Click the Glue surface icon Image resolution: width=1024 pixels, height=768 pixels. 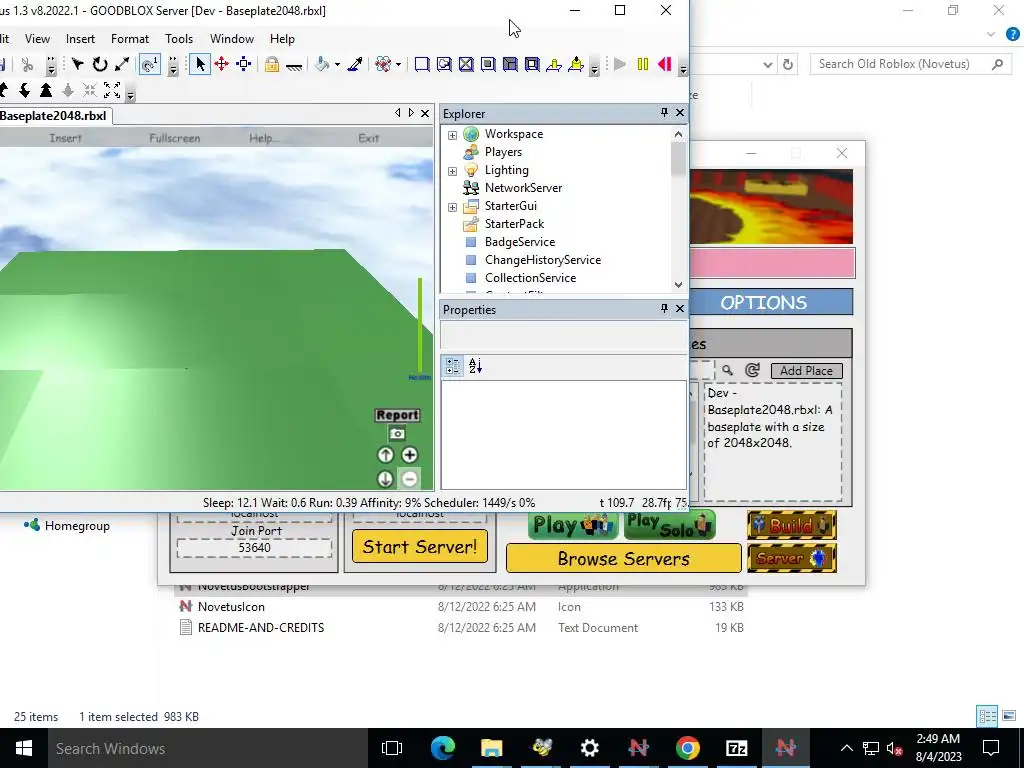pyautogui.click(x=444, y=64)
